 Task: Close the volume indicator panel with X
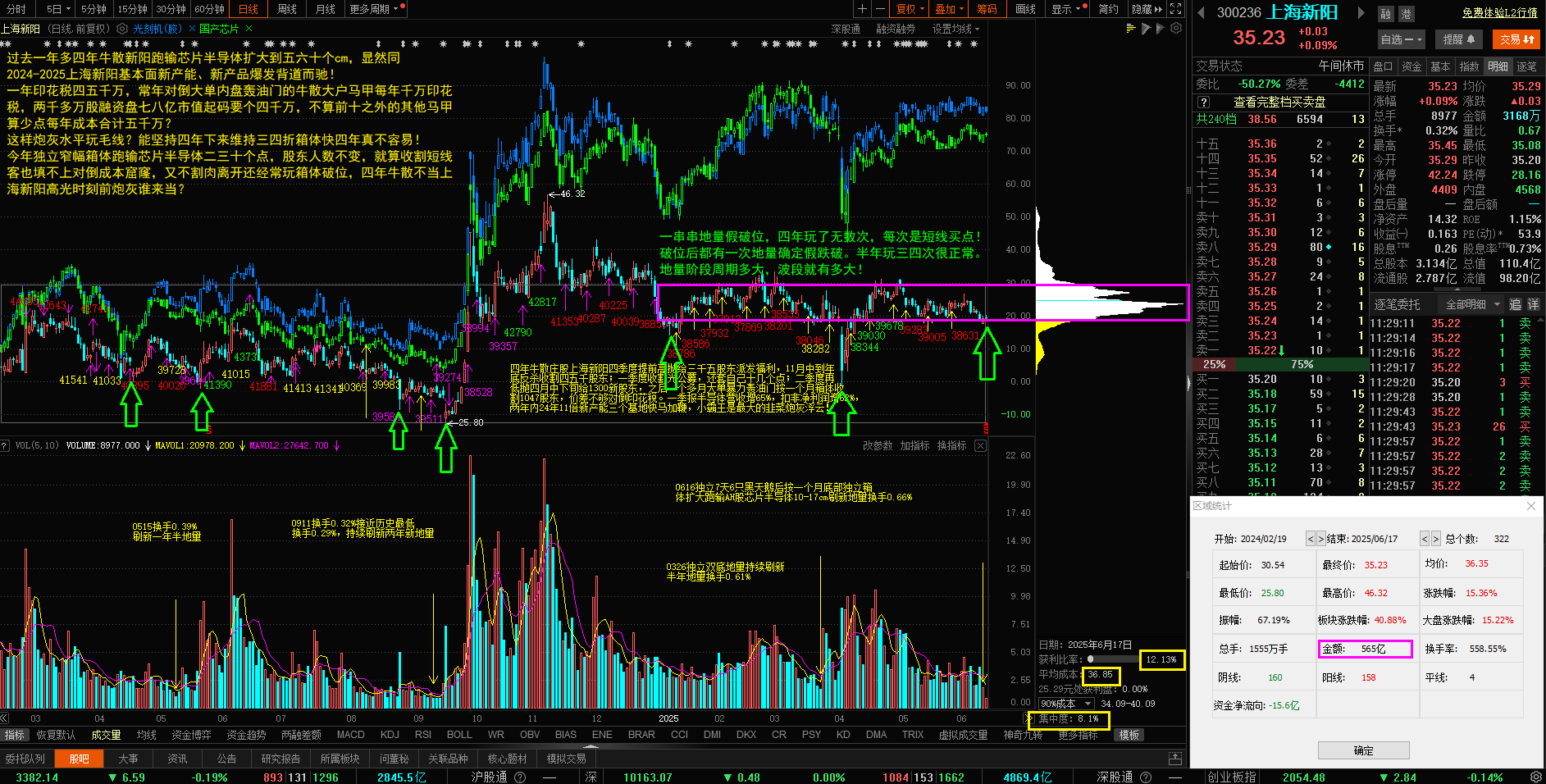[x=980, y=445]
